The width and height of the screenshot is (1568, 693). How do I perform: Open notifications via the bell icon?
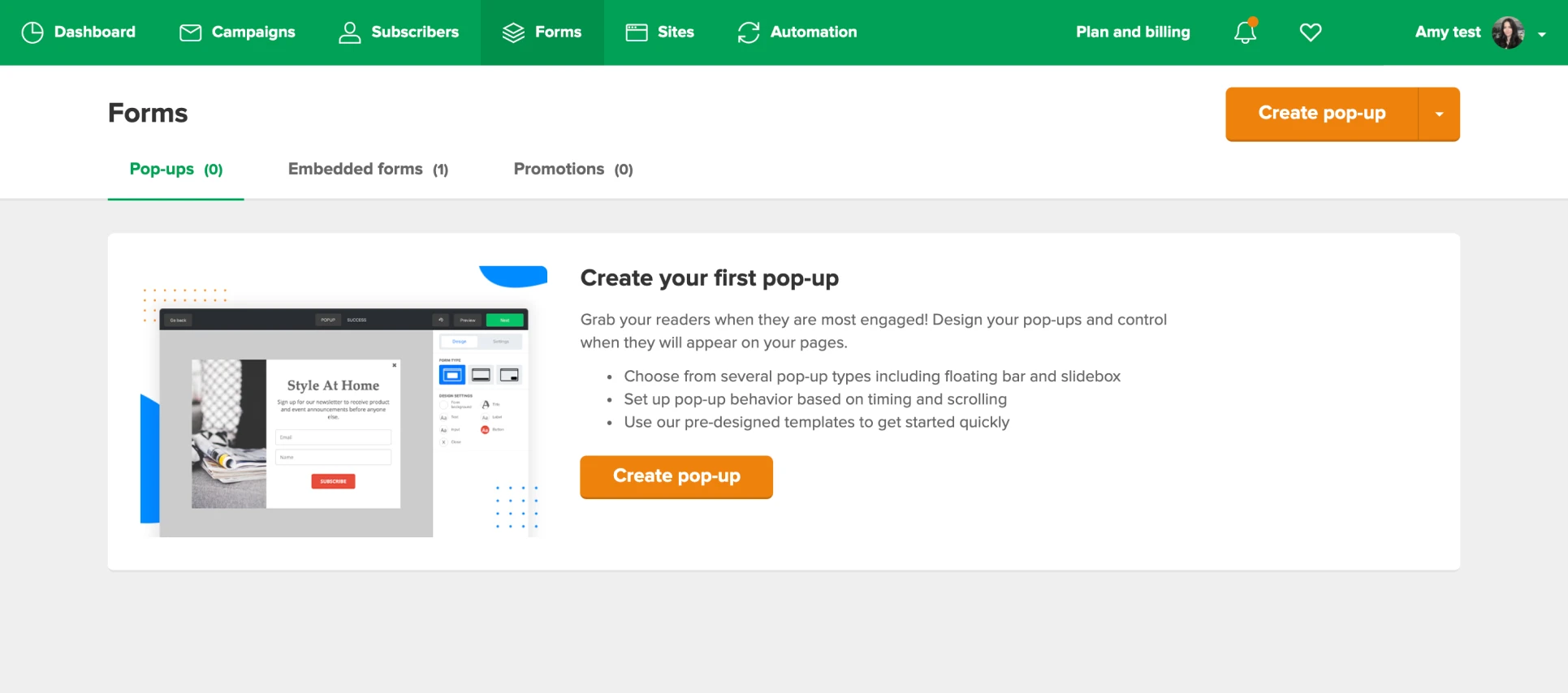pyautogui.click(x=1245, y=32)
